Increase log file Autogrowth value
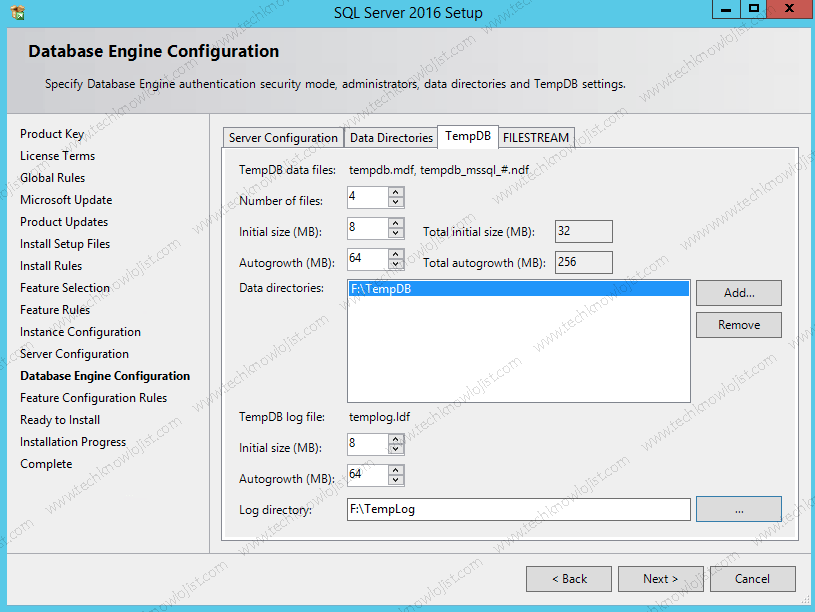Image resolution: width=815 pixels, height=612 pixels. (x=396, y=470)
